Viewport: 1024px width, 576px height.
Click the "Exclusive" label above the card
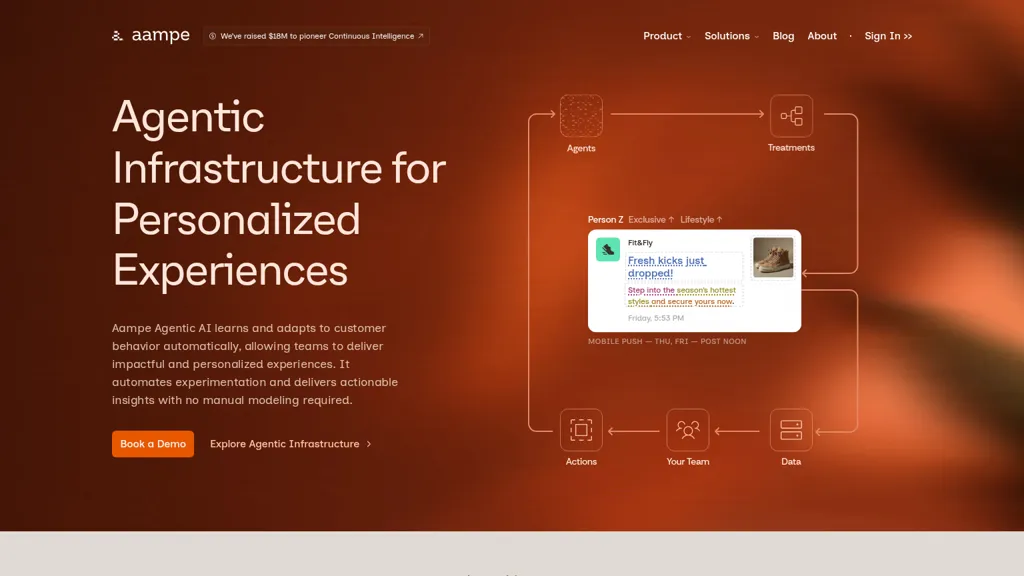coord(650,219)
